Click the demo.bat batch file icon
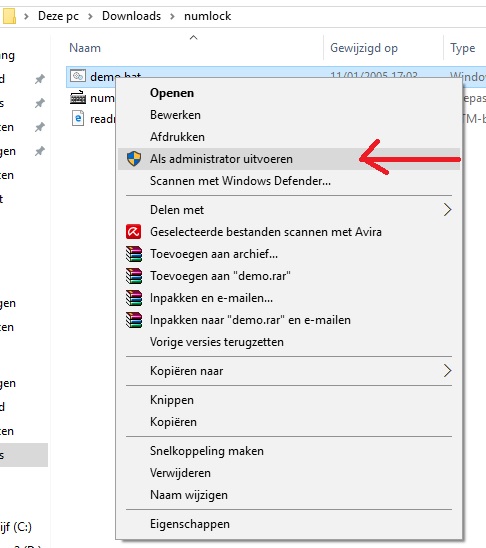The width and height of the screenshot is (486, 548). 78,75
